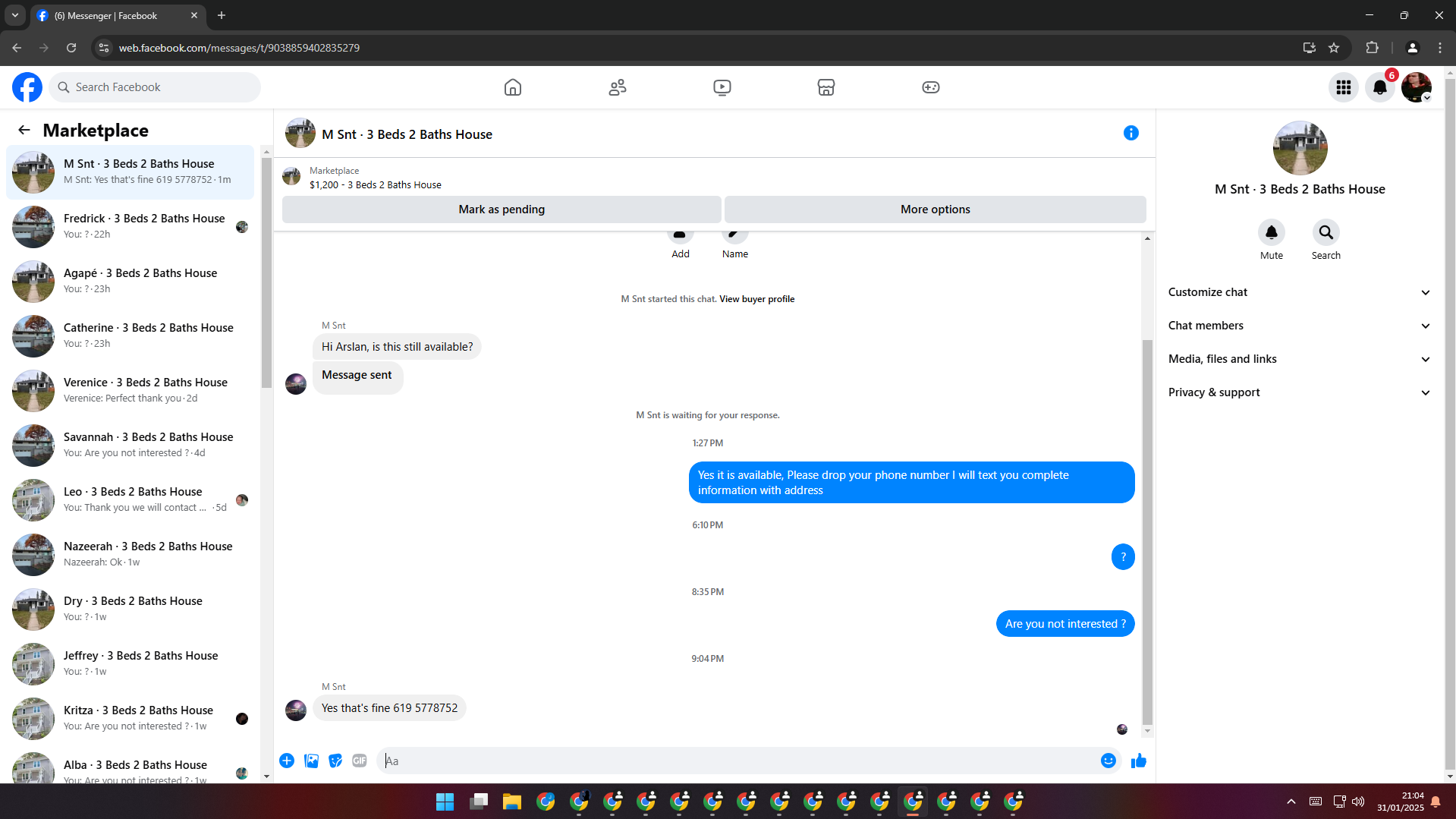
Task: Open Fredrick's 3 Beds 2 Baths House chat
Action: click(130, 227)
